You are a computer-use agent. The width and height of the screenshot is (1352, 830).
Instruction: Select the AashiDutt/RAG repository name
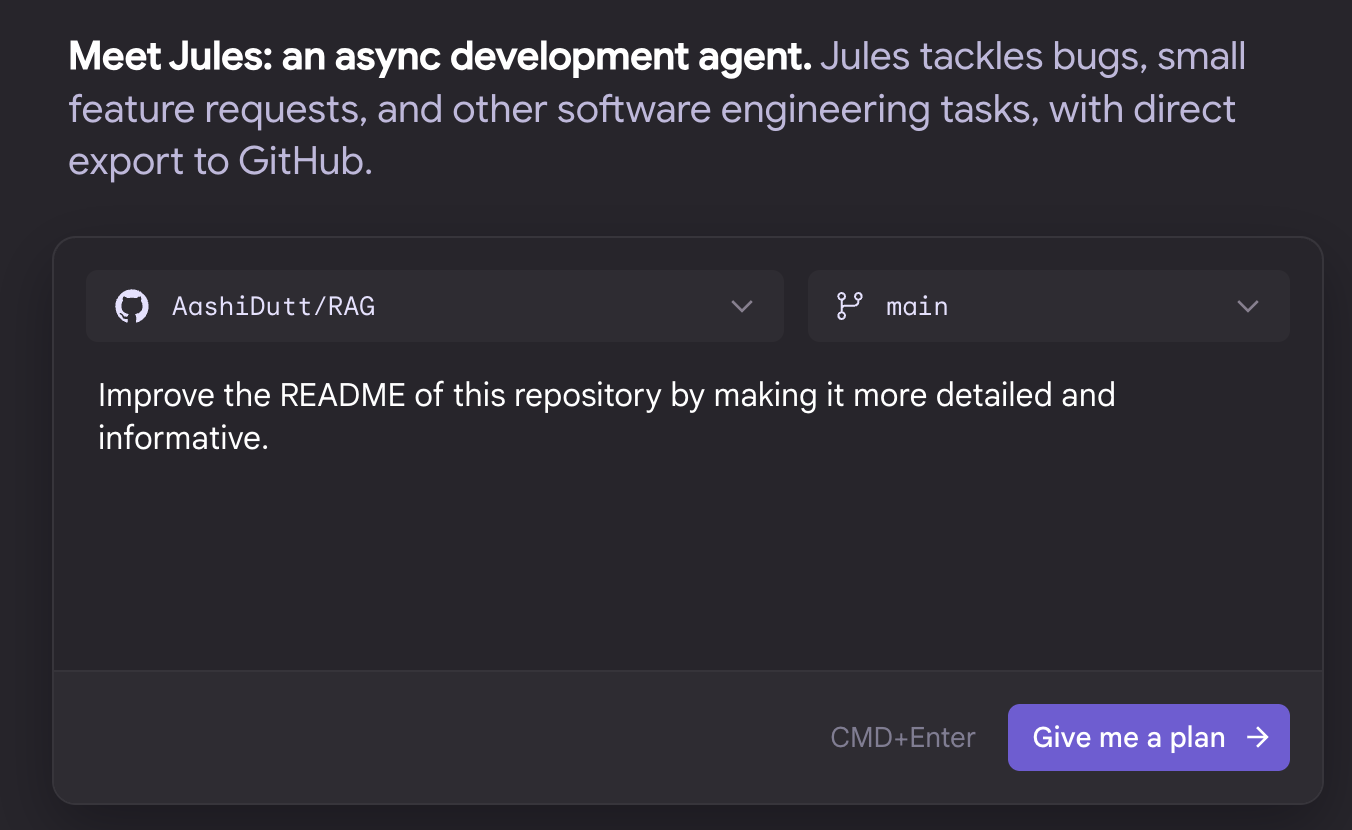pyautogui.click(x=273, y=306)
